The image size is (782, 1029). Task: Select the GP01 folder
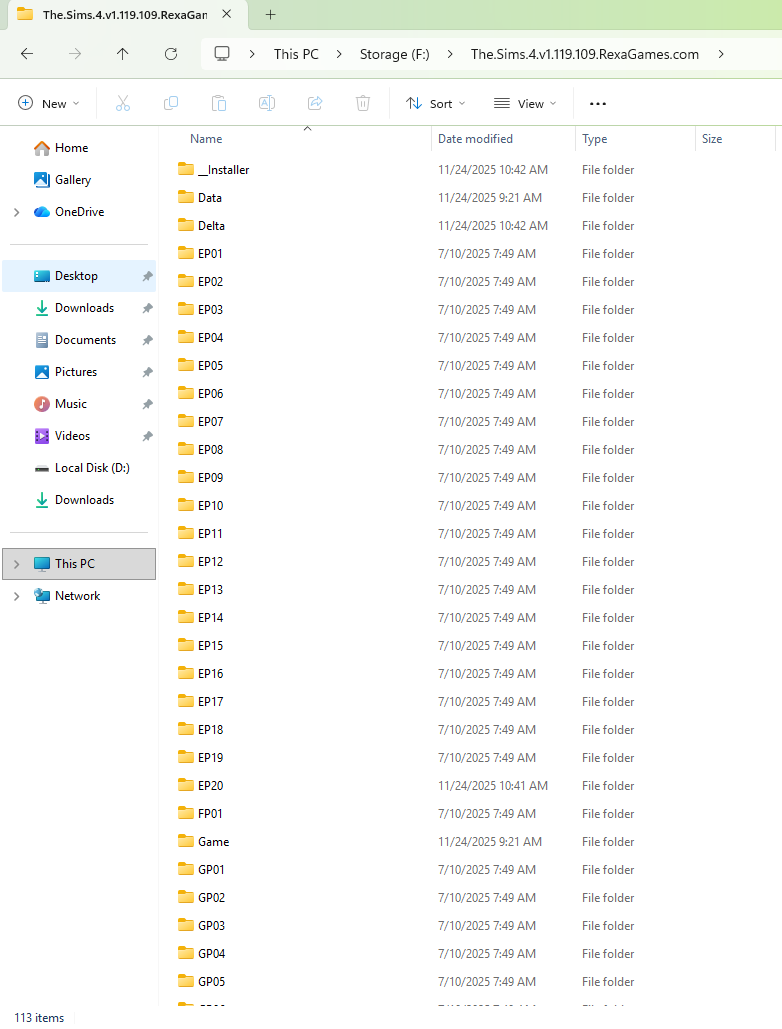[x=211, y=870]
